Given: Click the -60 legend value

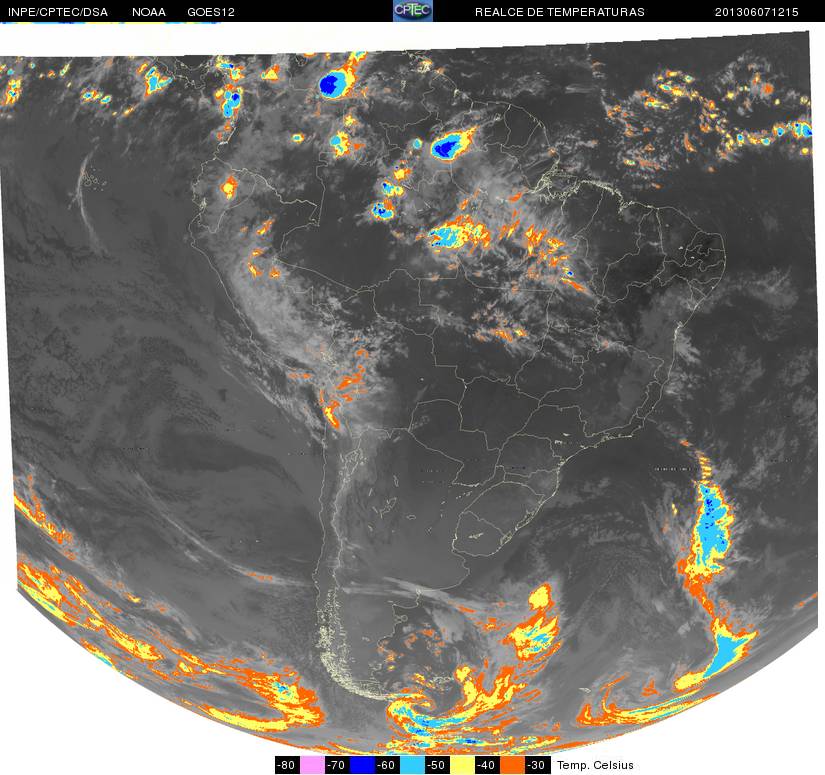Looking at the screenshot, I should tap(387, 765).
